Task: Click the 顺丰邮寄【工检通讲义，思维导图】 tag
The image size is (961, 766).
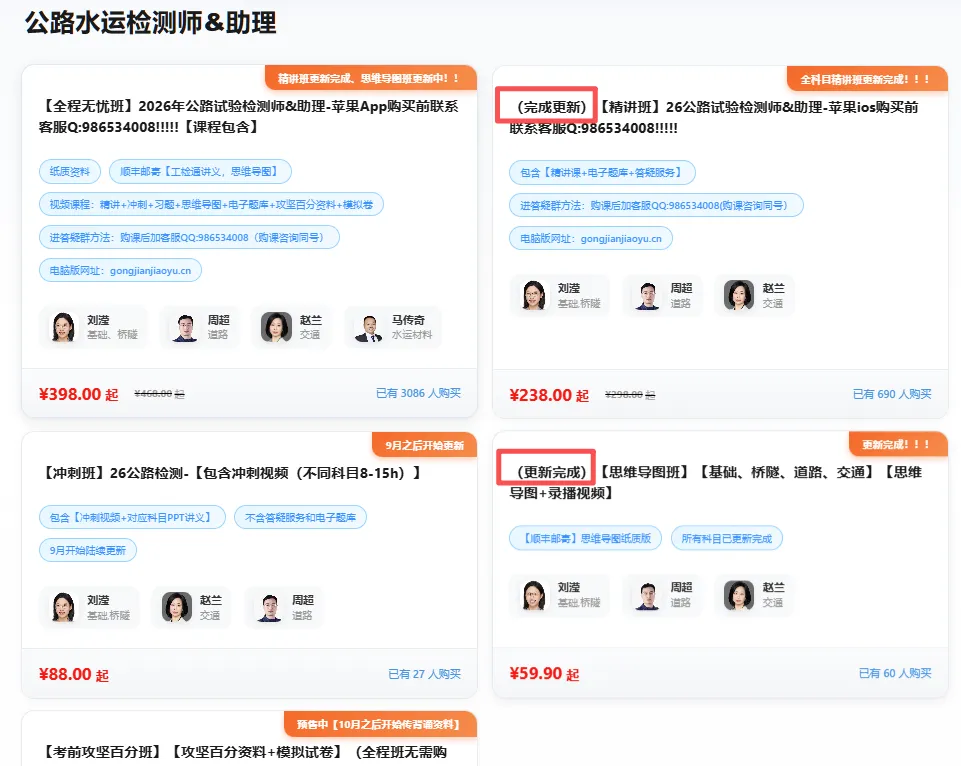Action: (200, 172)
